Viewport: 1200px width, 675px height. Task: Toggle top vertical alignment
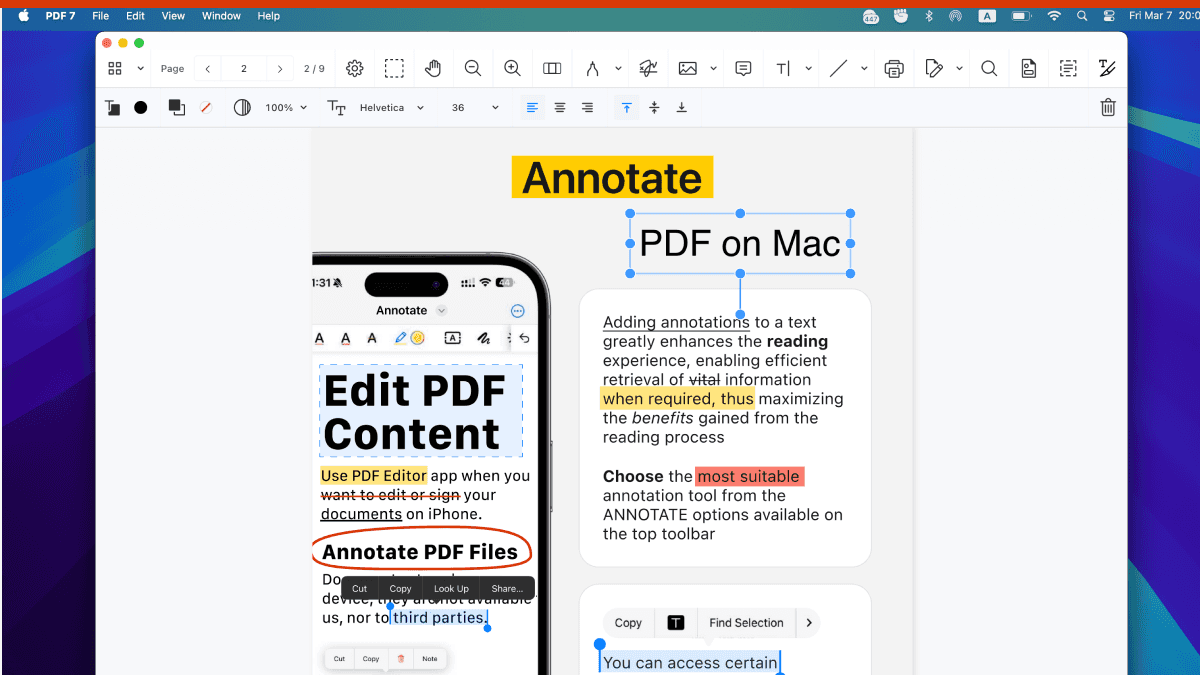pyautogui.click(x=627, y=107)
